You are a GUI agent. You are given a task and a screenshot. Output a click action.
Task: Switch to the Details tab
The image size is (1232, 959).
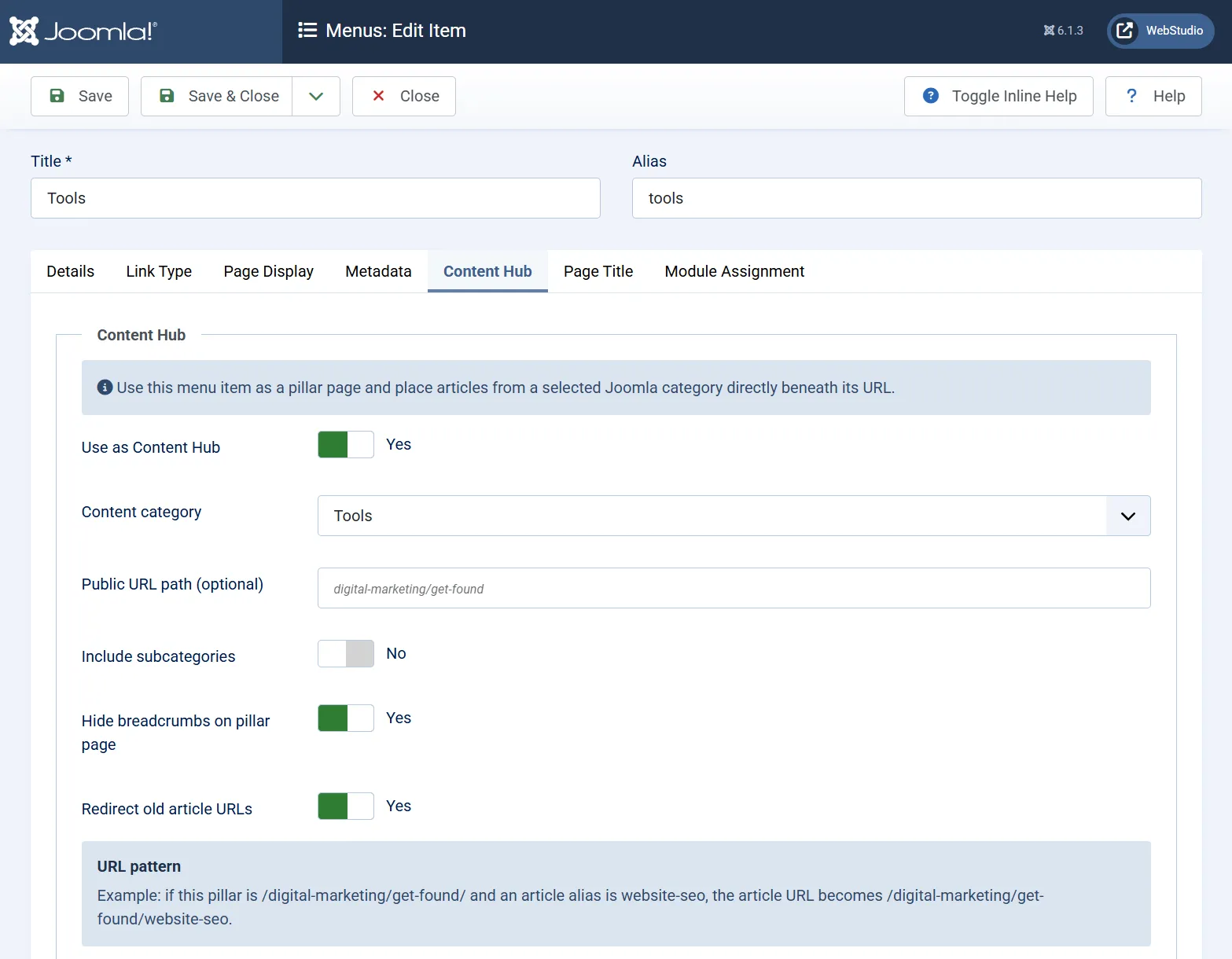(x=71, y=271)
